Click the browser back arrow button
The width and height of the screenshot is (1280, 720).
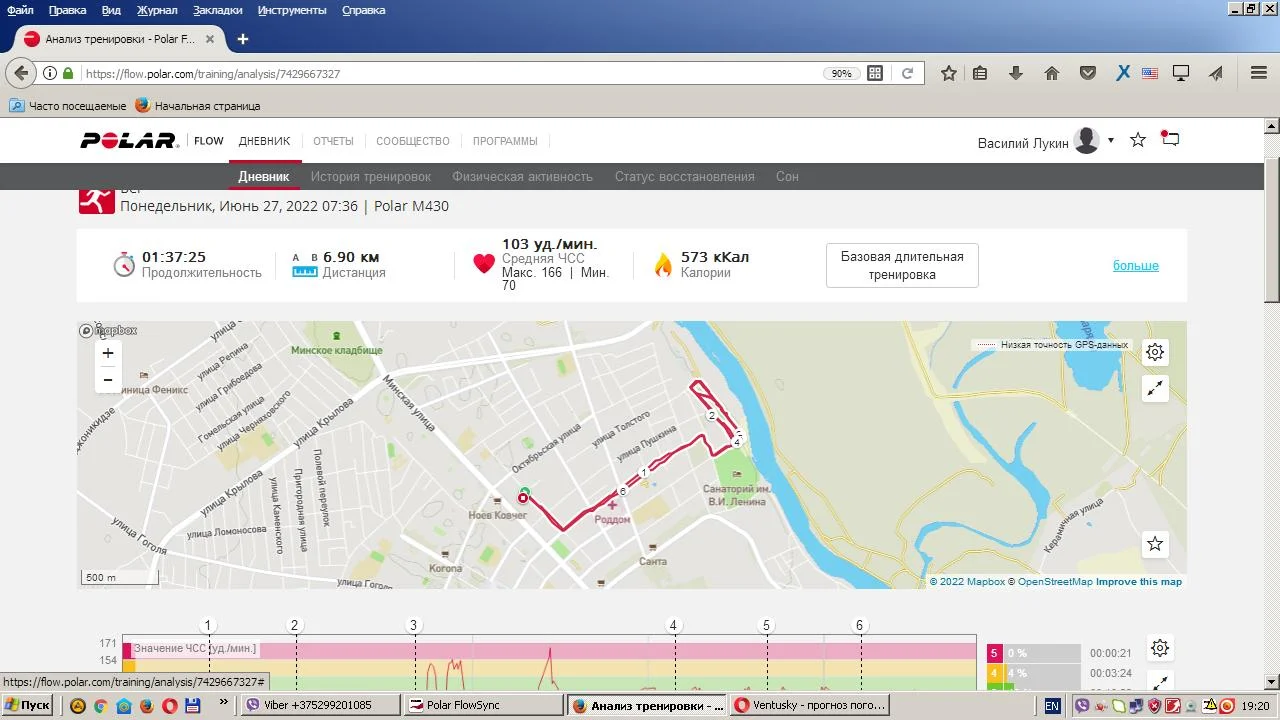point(21,73)
